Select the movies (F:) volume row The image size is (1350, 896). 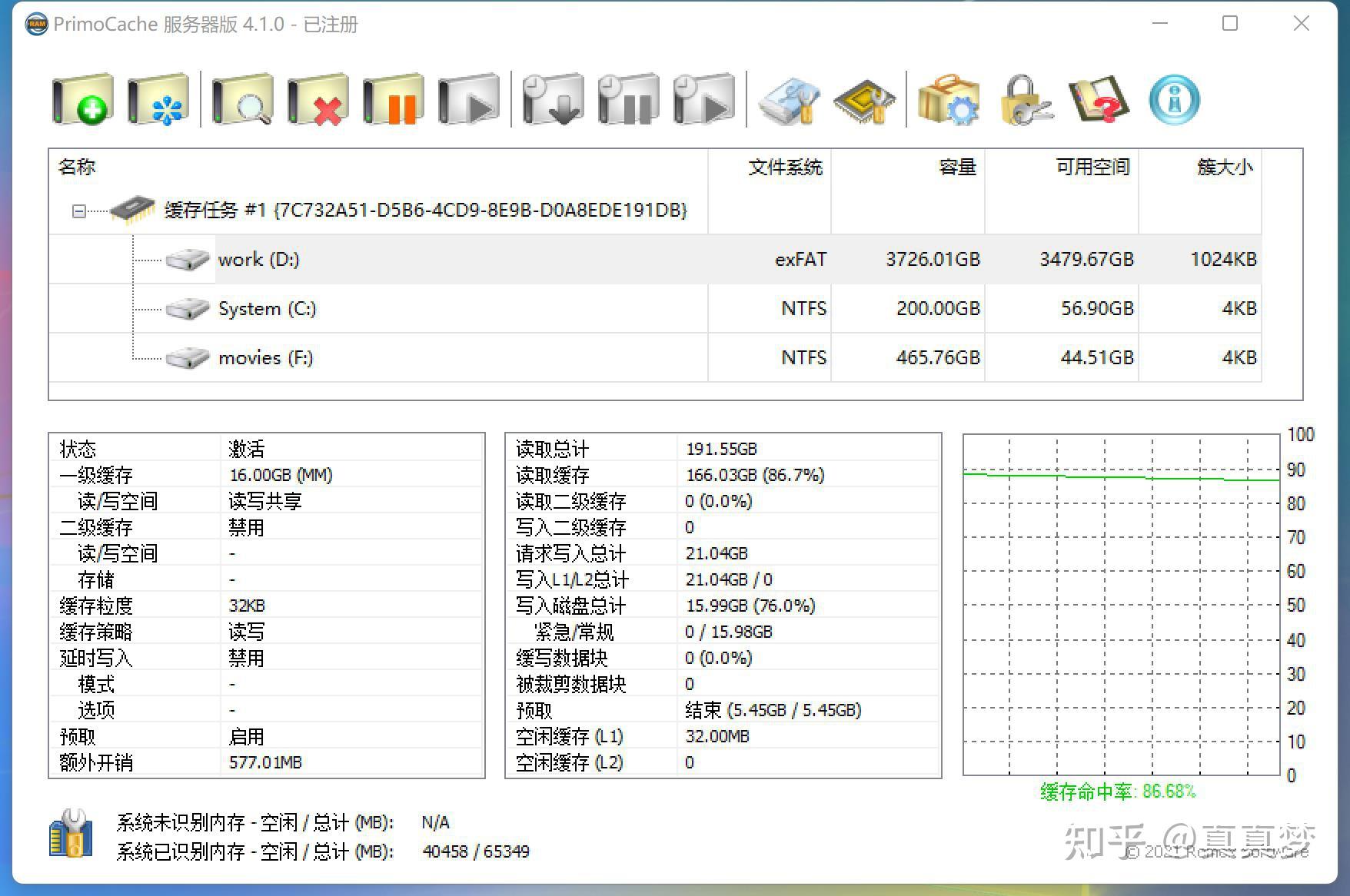[655, 357]
